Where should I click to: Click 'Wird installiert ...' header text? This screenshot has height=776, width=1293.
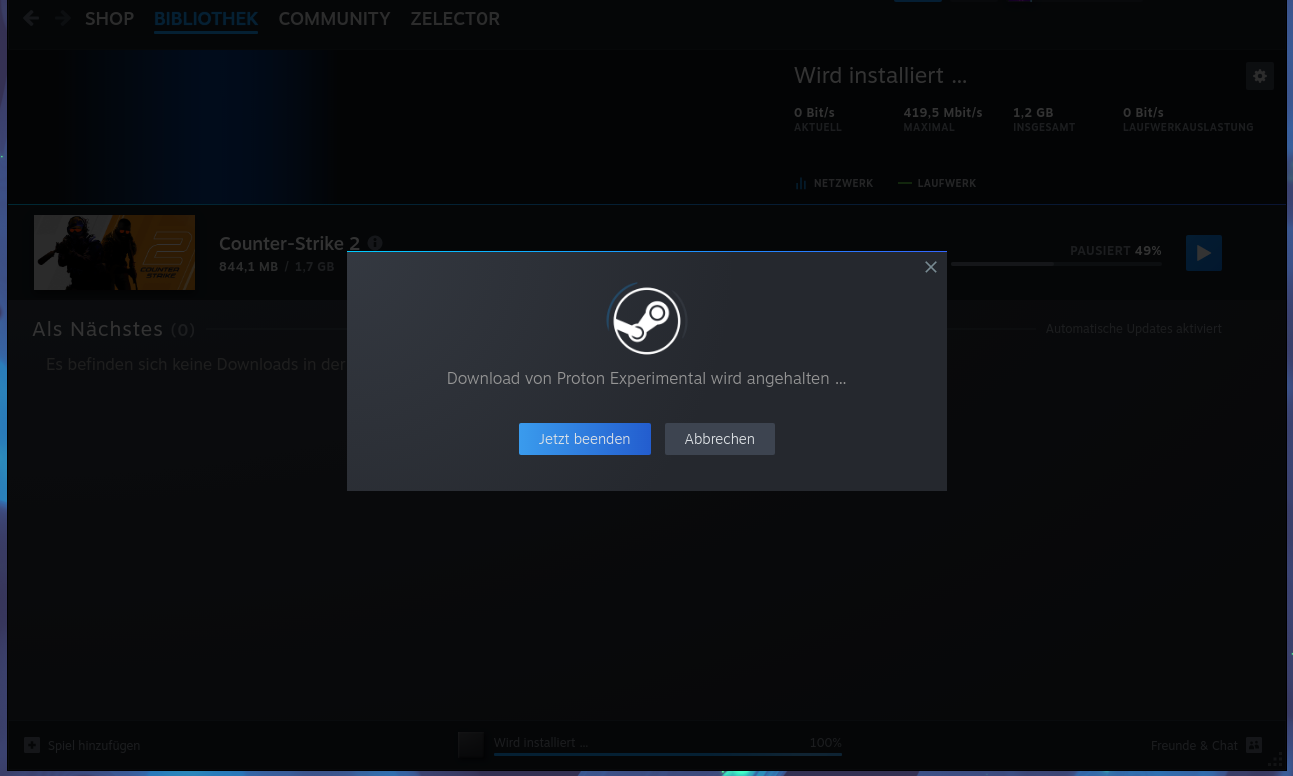point(880,76)
